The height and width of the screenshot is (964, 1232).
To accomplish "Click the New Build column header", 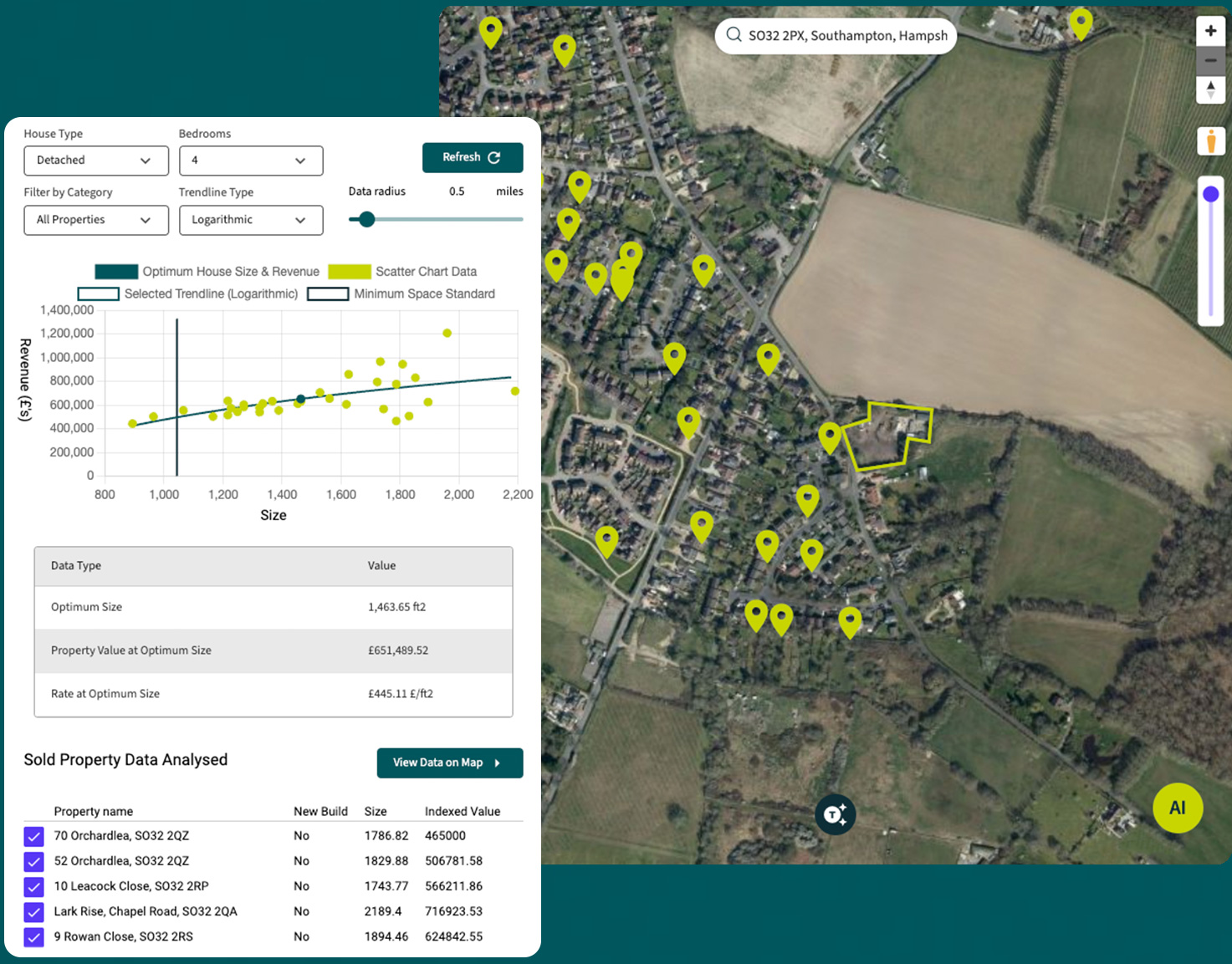I will [x=320, y=811].
